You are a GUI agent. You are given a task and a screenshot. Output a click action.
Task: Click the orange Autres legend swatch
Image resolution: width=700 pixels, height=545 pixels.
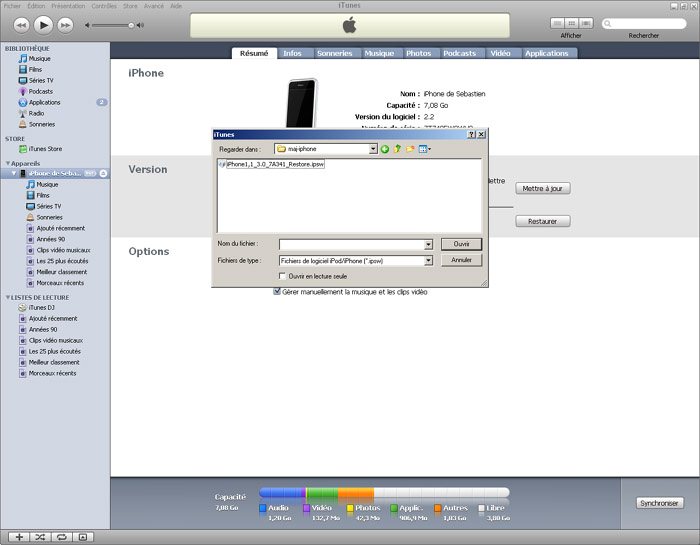tap(438, 508)
